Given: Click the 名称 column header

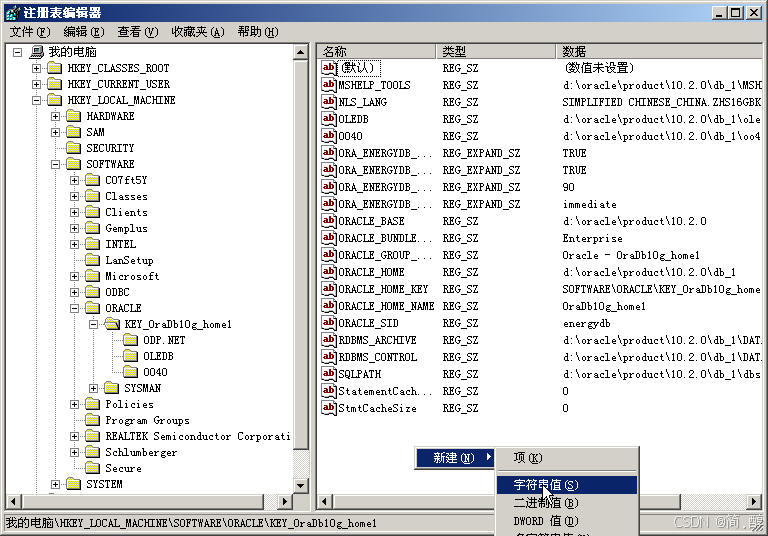Looking at the screenshot, I should (376, 51).
